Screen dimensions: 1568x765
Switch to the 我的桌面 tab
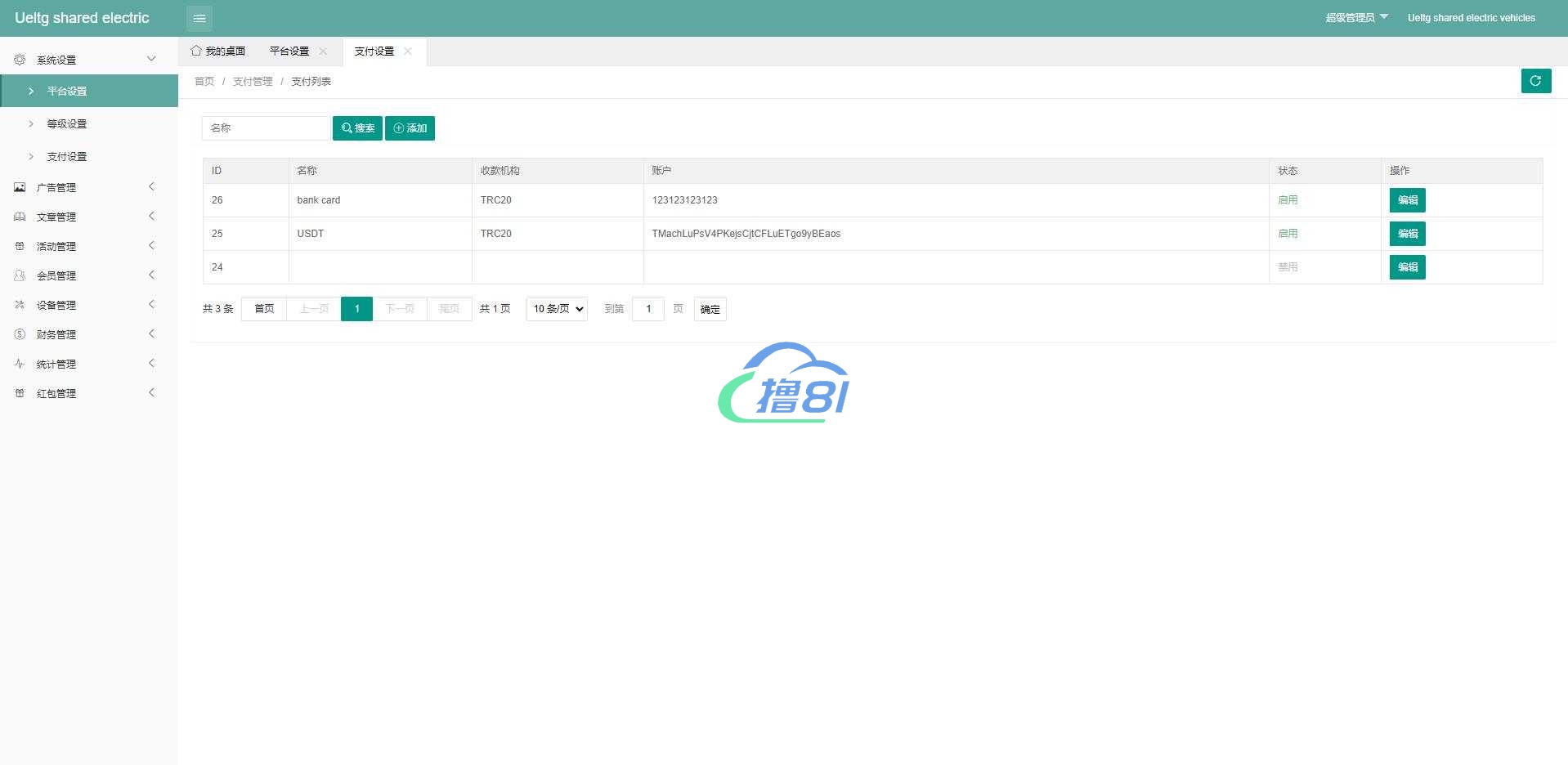tap(218, 51)
